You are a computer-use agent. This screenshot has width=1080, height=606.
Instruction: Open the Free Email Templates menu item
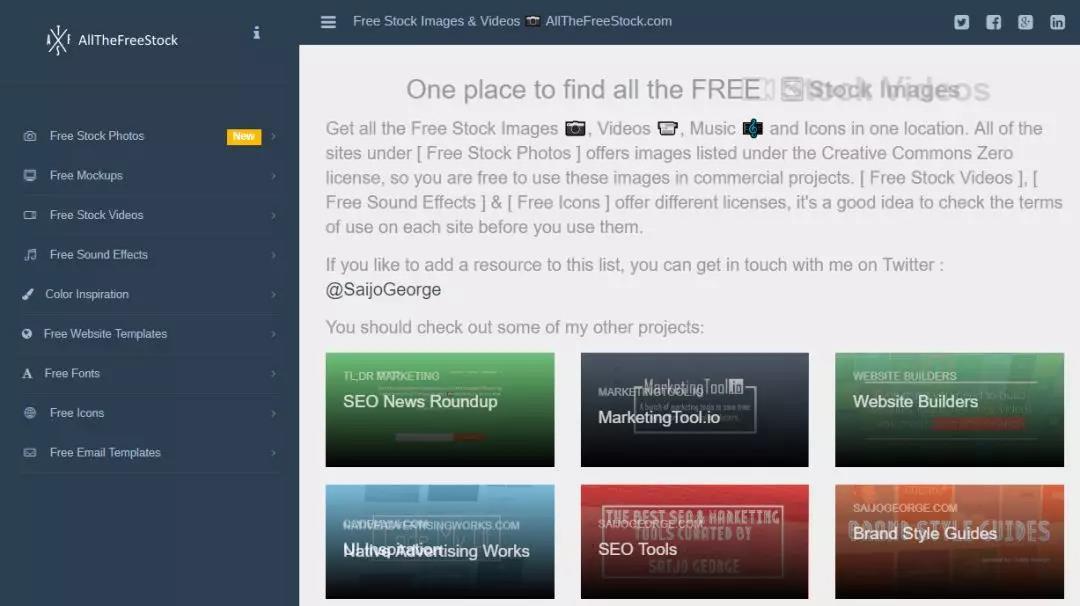(x=151, y=452)
